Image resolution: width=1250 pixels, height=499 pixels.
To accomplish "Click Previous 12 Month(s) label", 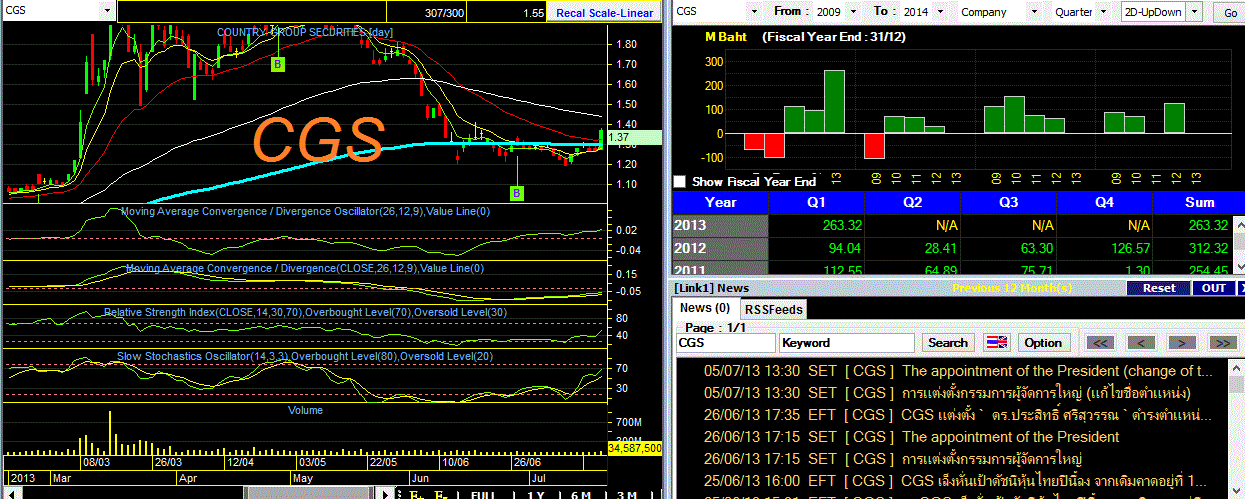I will coord(1012,288).
